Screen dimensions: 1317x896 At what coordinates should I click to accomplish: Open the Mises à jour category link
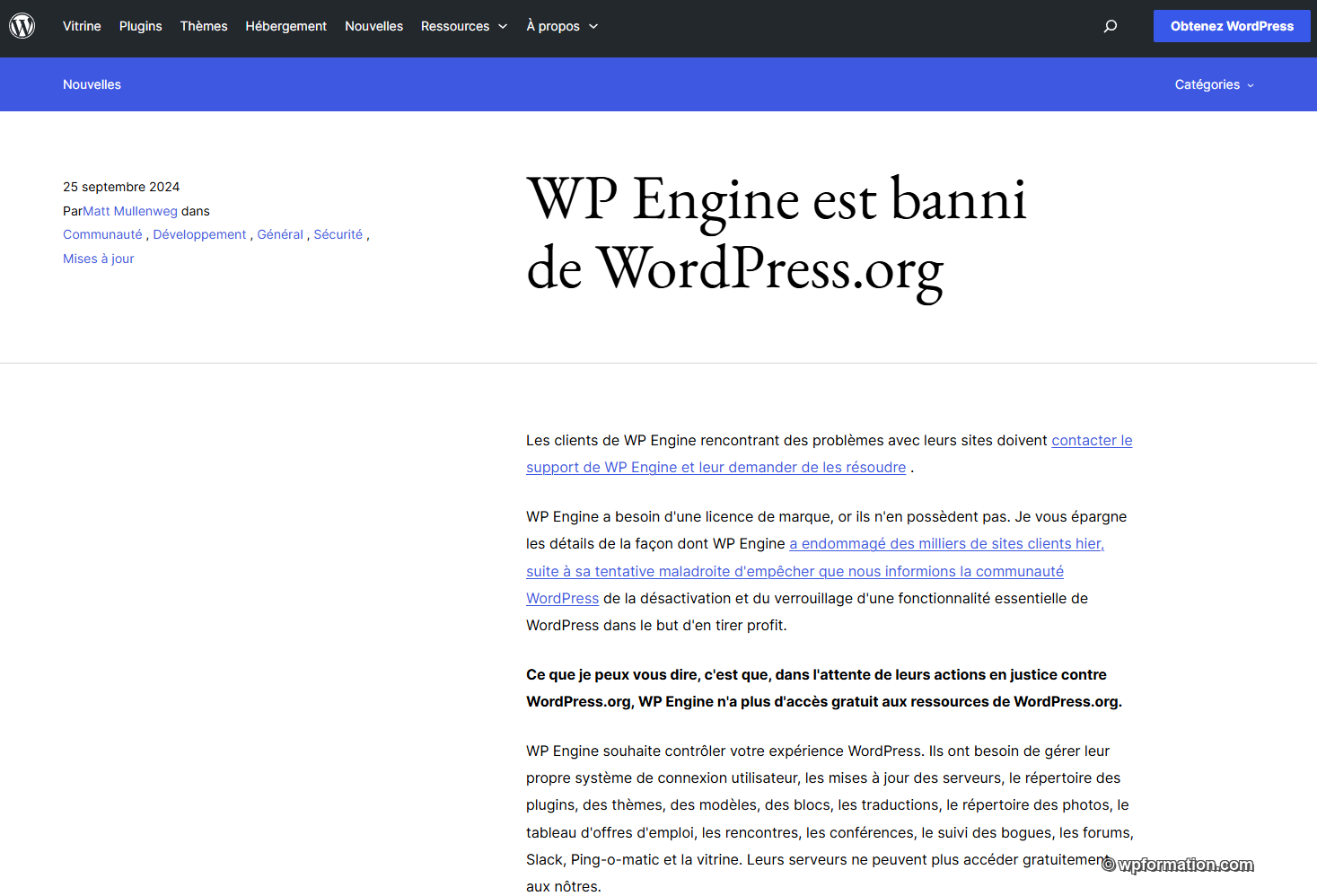(99, 259)
